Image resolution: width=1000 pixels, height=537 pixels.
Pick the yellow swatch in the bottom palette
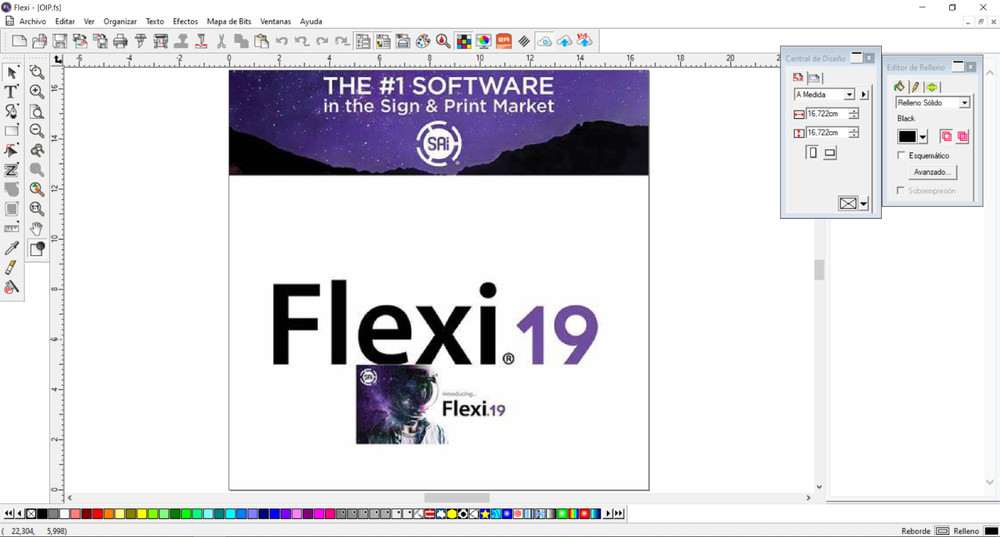click(x=142, y=513)
